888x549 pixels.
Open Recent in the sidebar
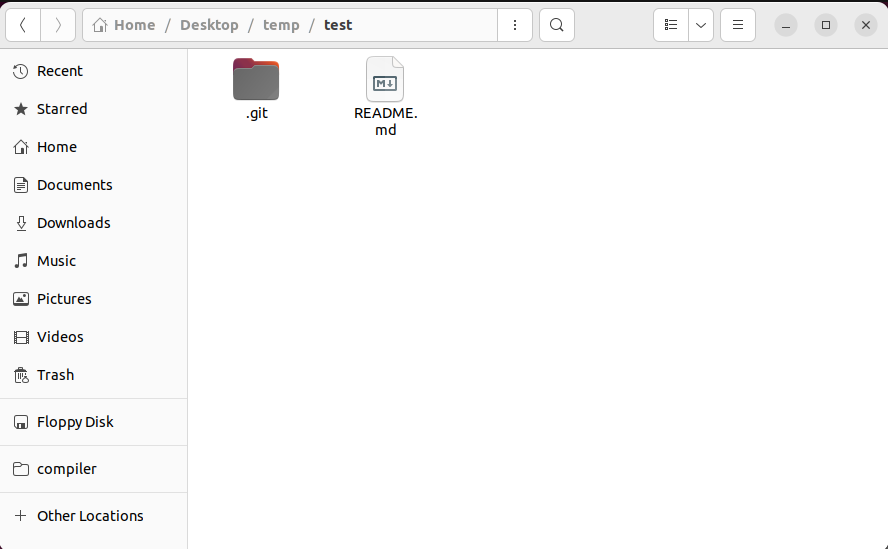(93, 71)
